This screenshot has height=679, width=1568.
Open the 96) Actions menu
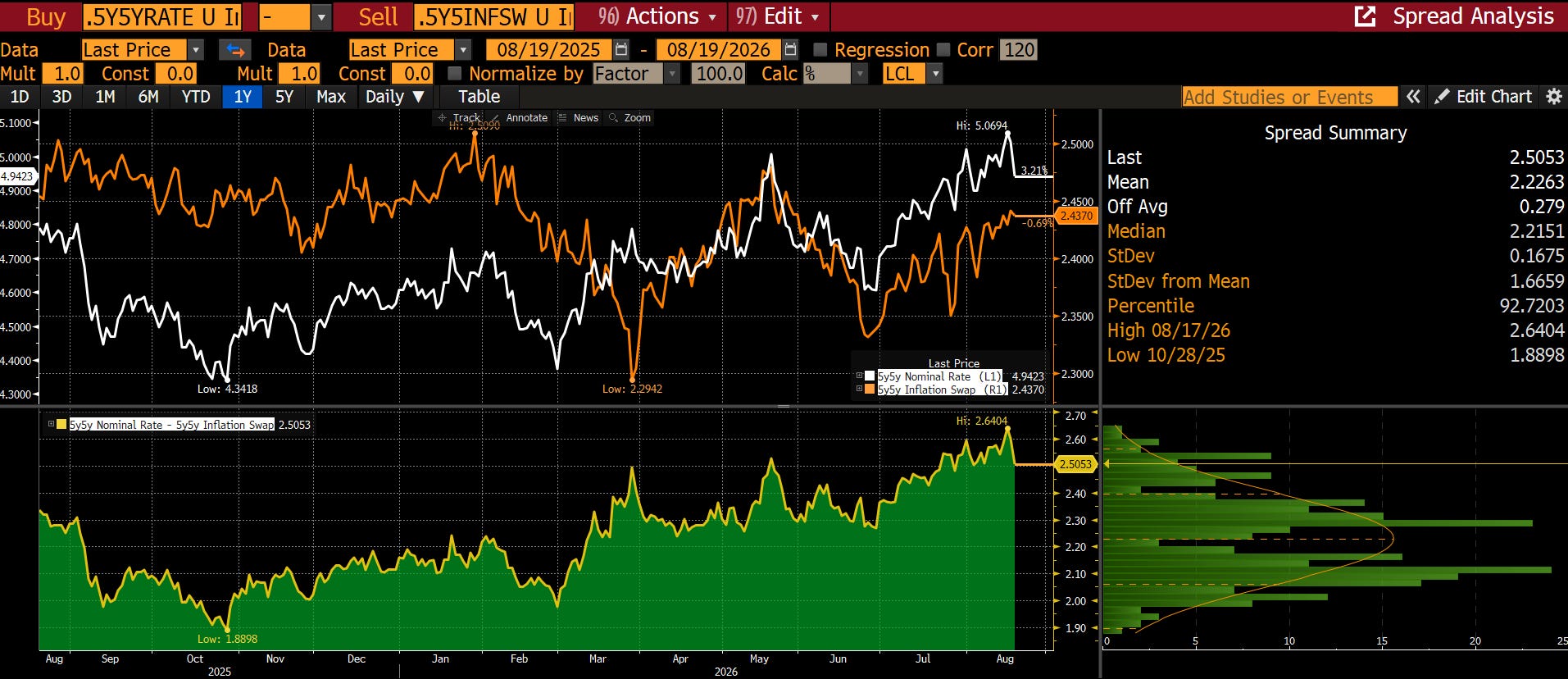pyautogui.click(x=657, y=16)
